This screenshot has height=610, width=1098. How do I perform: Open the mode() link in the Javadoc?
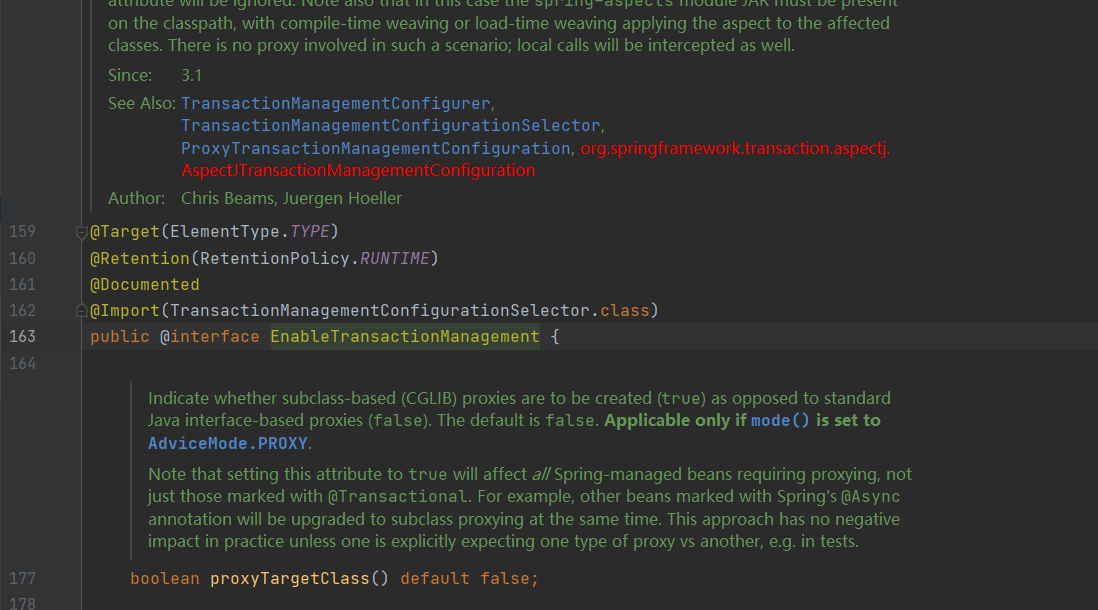point(780,420)
